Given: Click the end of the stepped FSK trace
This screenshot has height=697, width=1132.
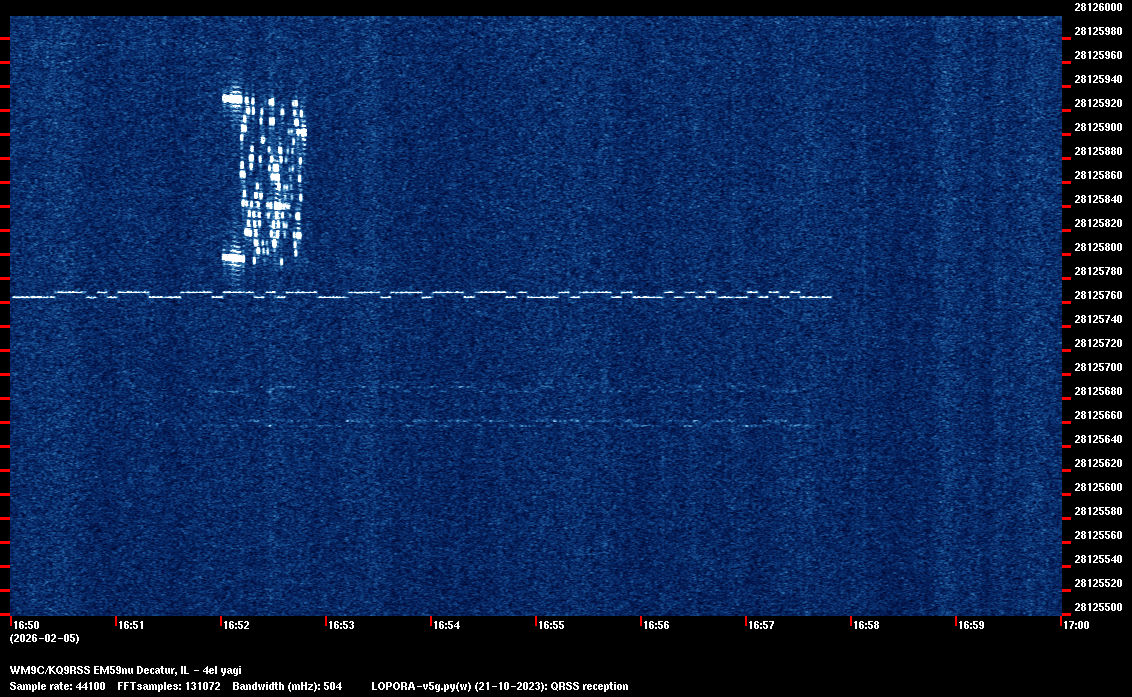Looking at the screenshot, I should click(x=828, y=297).
